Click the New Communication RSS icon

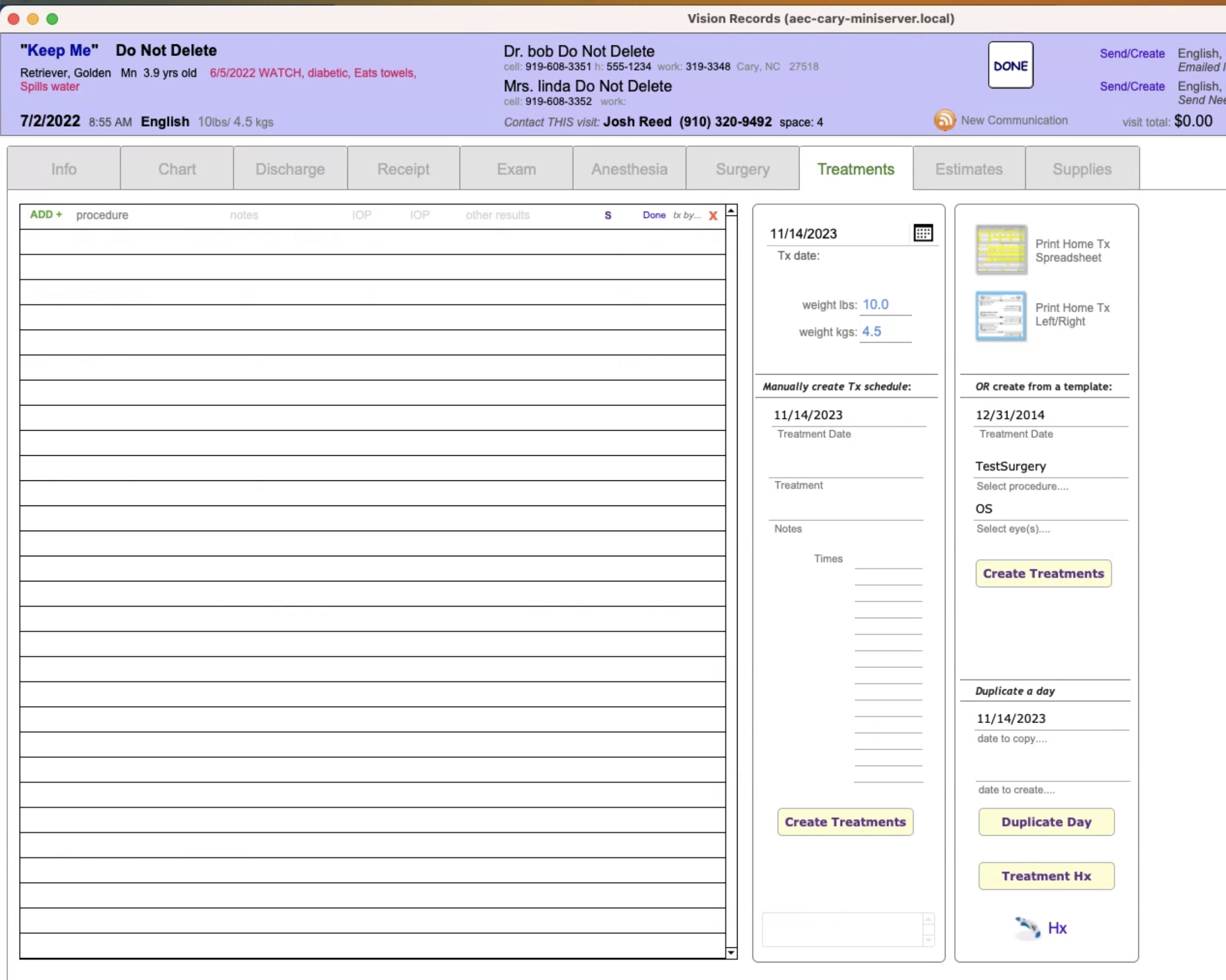point(944,121)
